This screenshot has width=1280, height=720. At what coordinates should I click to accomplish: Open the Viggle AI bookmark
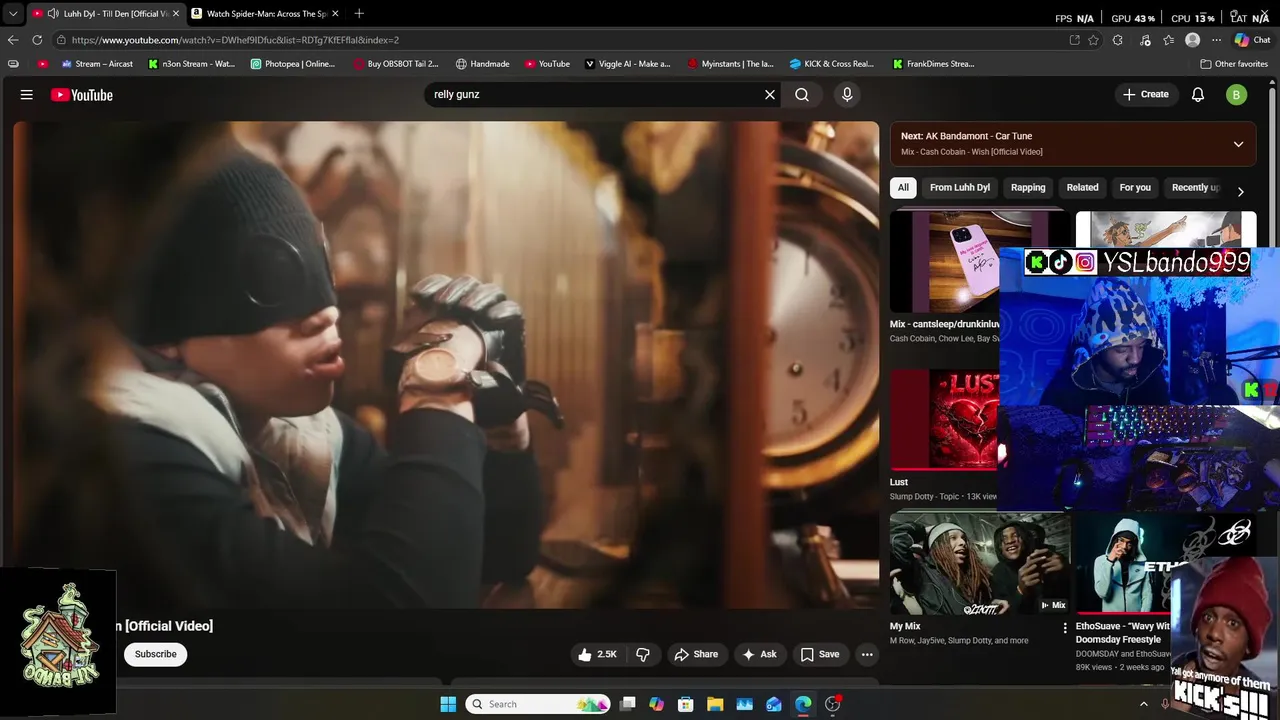click(x=627, y=64)
